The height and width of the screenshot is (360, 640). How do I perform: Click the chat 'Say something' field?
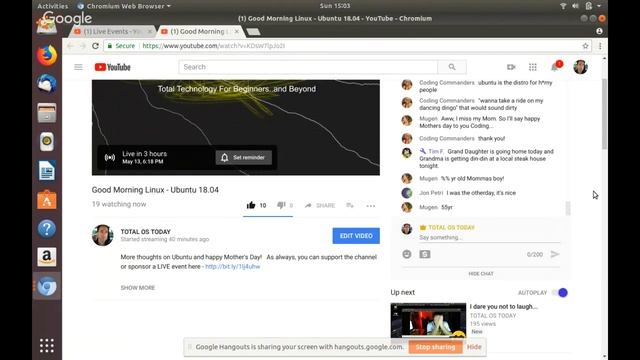click(x=489, y=238)
